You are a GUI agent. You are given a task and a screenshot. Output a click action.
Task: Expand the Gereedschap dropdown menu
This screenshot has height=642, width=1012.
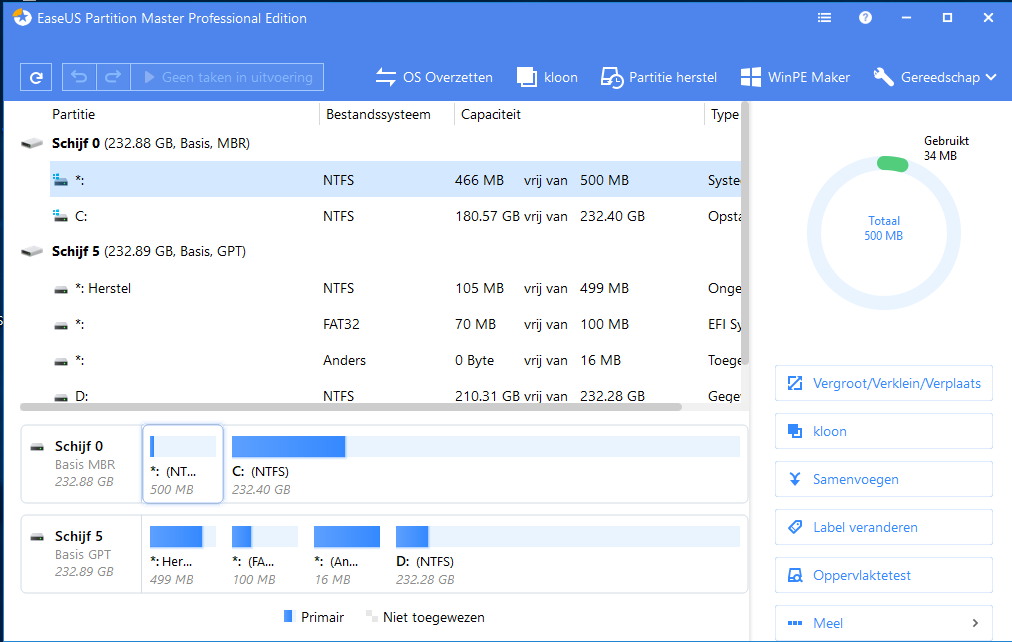click(x=935, y=77)
